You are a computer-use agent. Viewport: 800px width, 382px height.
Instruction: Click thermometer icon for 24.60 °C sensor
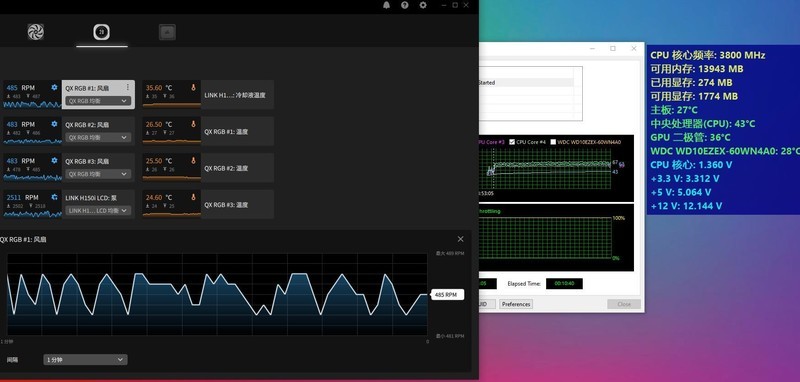[193, 197]
